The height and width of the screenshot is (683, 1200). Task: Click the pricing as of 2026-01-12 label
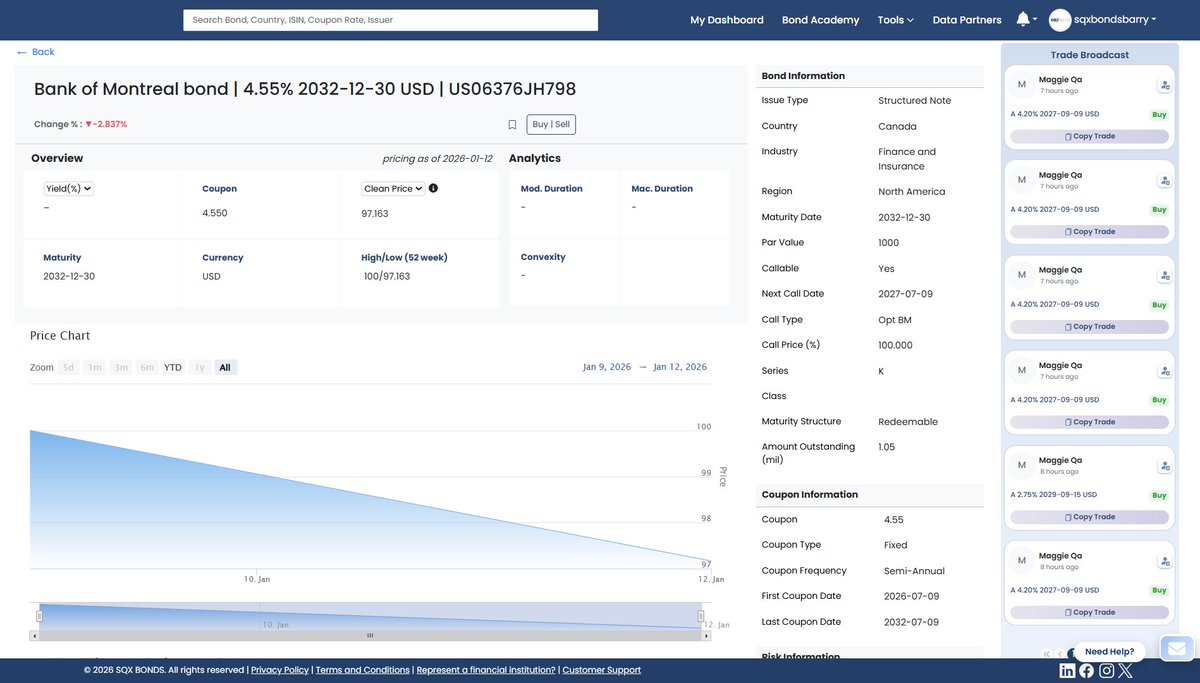[x=437, y=159]
